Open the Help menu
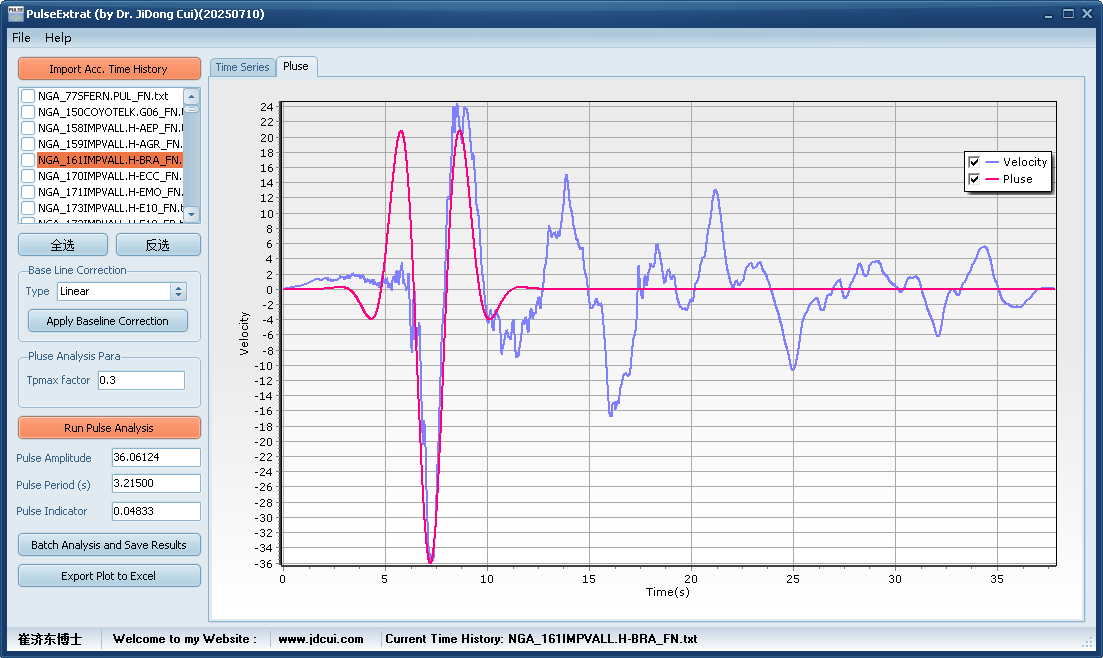 (x=58, y=38)
